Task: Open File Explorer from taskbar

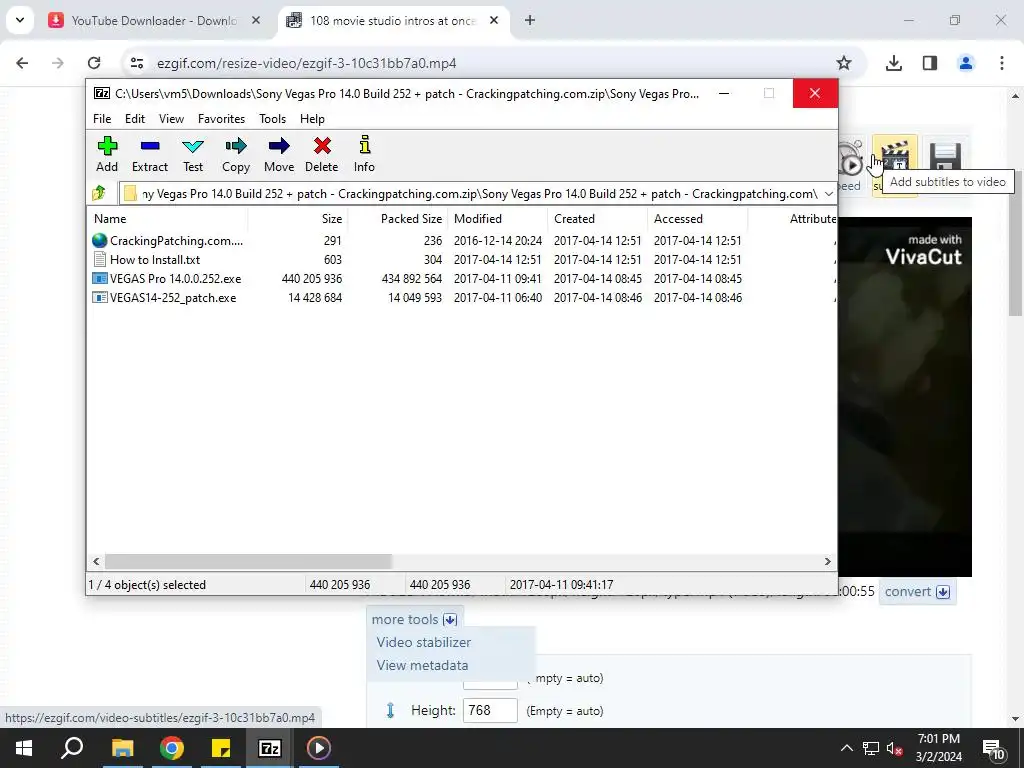Action: point(122,748)
